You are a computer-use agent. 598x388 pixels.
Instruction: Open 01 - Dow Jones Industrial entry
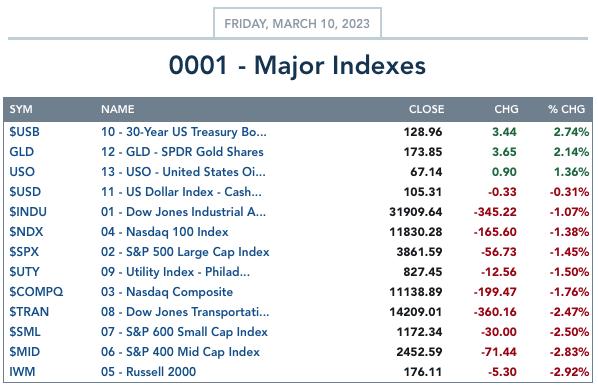[x=183, y=212]
